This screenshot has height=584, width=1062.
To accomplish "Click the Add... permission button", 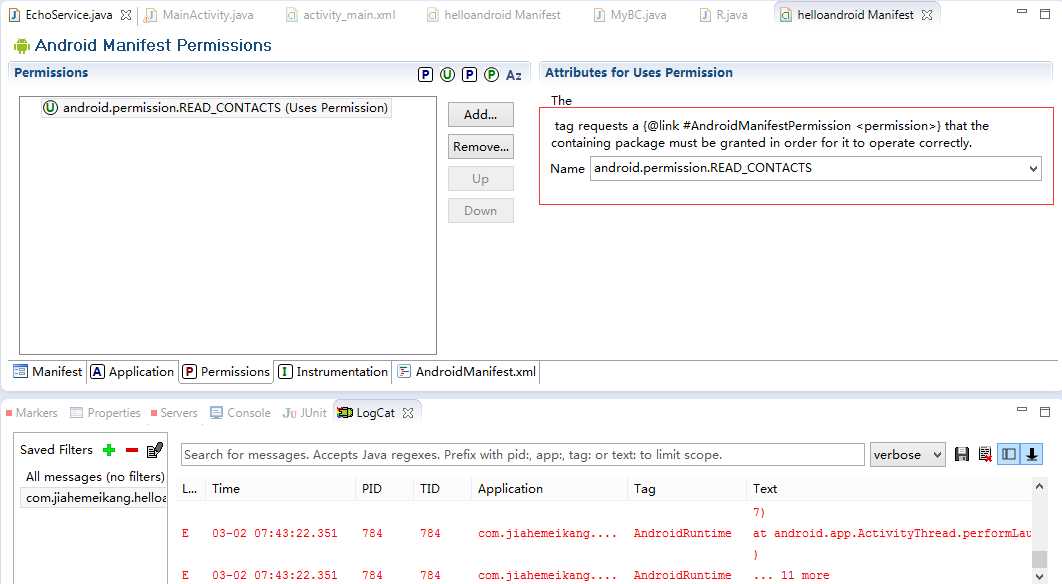I will click(x=481, y=114).
